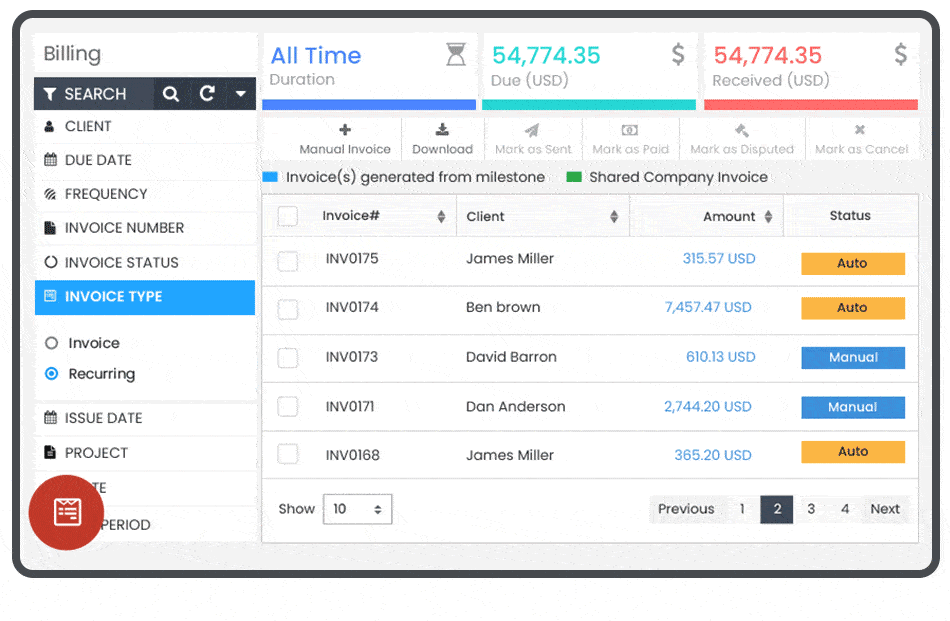Click the plus icon on Manual Invoice
The height and width of the screenshot is (621, 950).
point(344,129)
